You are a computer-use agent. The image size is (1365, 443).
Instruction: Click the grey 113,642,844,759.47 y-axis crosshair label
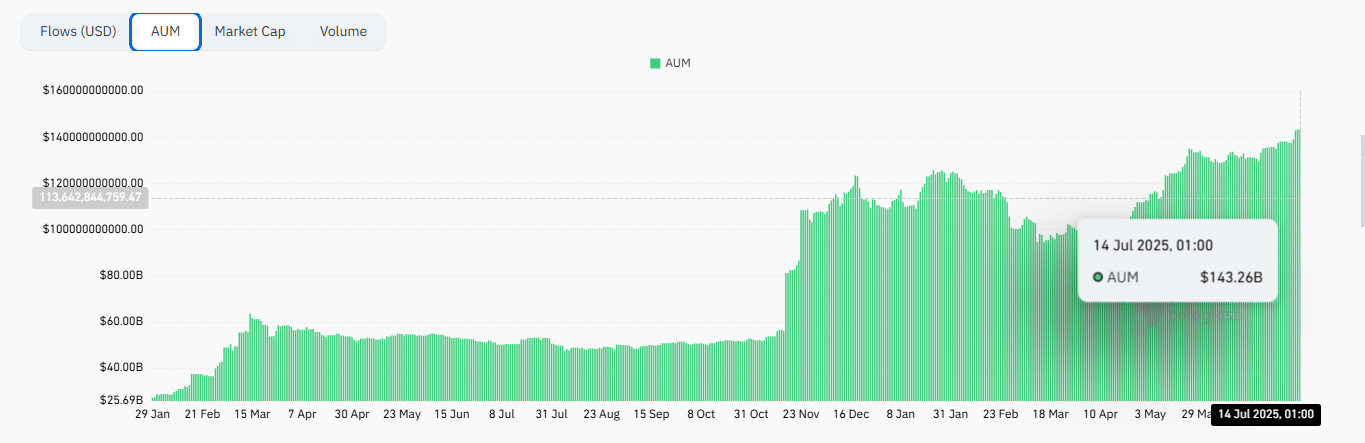click(90, 198)
